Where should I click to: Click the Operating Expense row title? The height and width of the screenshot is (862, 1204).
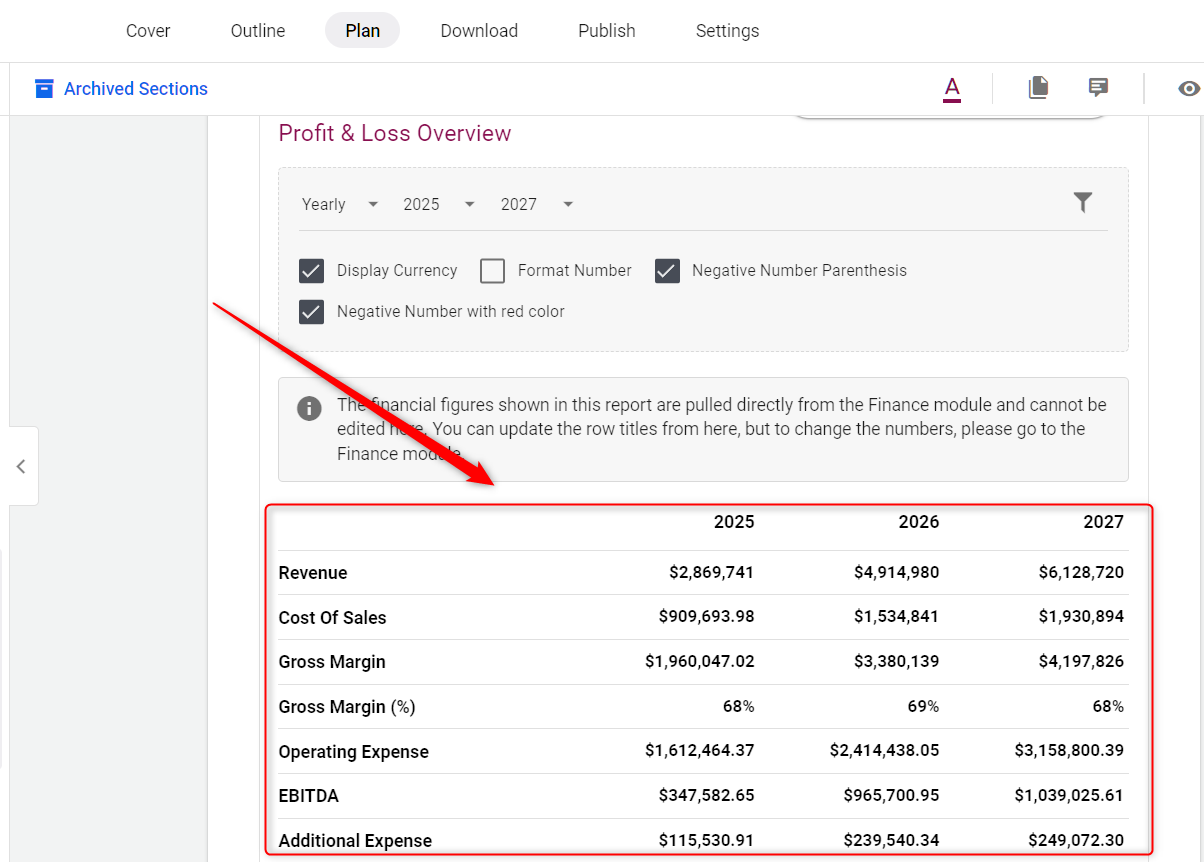click(x=354, y=752)
